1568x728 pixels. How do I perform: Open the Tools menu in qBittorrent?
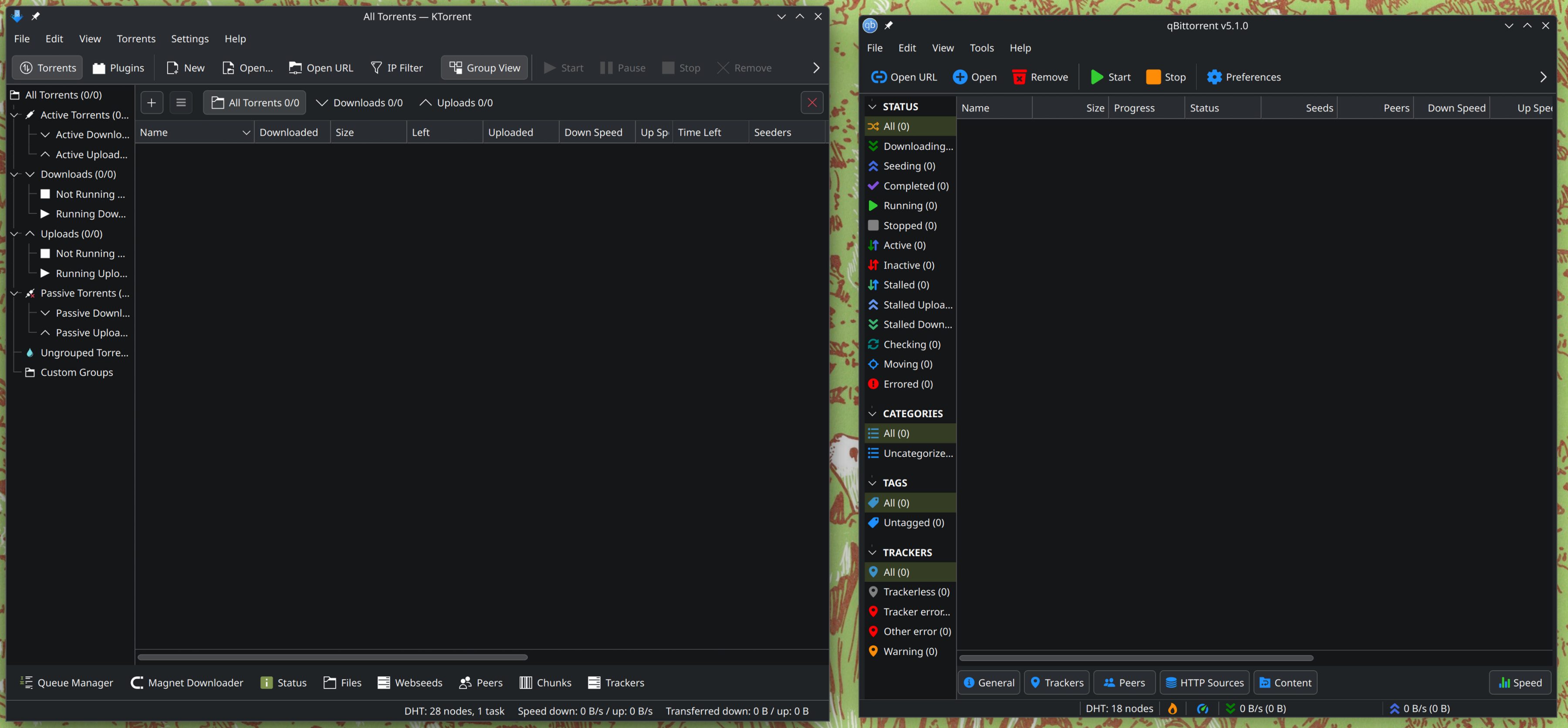(x=981, y=47)
